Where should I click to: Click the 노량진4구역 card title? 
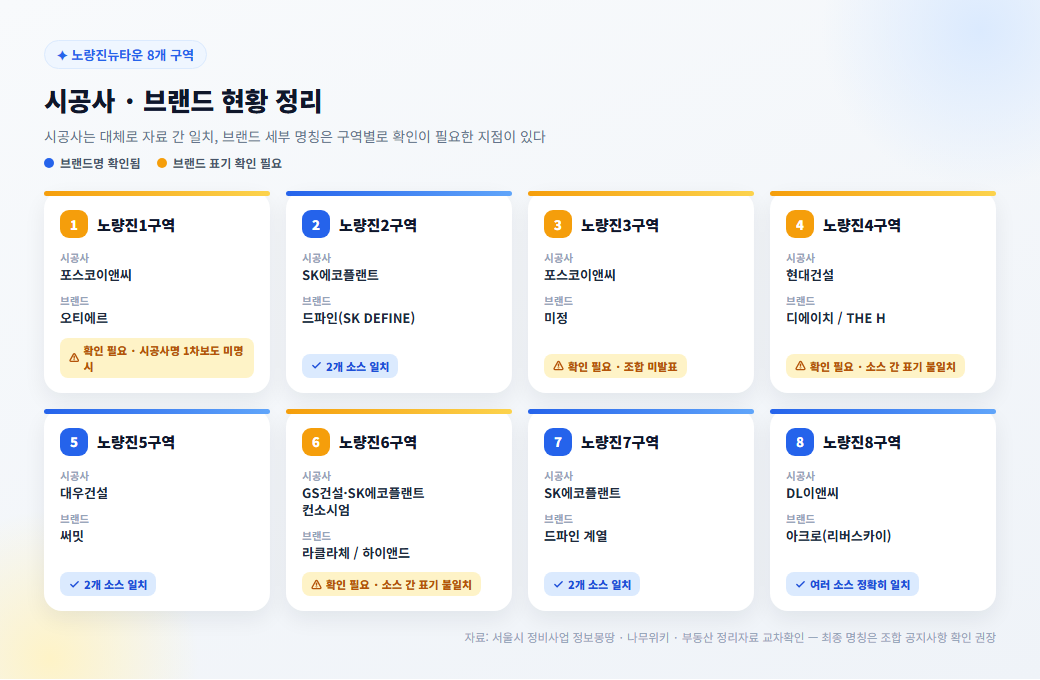[862, 226]
